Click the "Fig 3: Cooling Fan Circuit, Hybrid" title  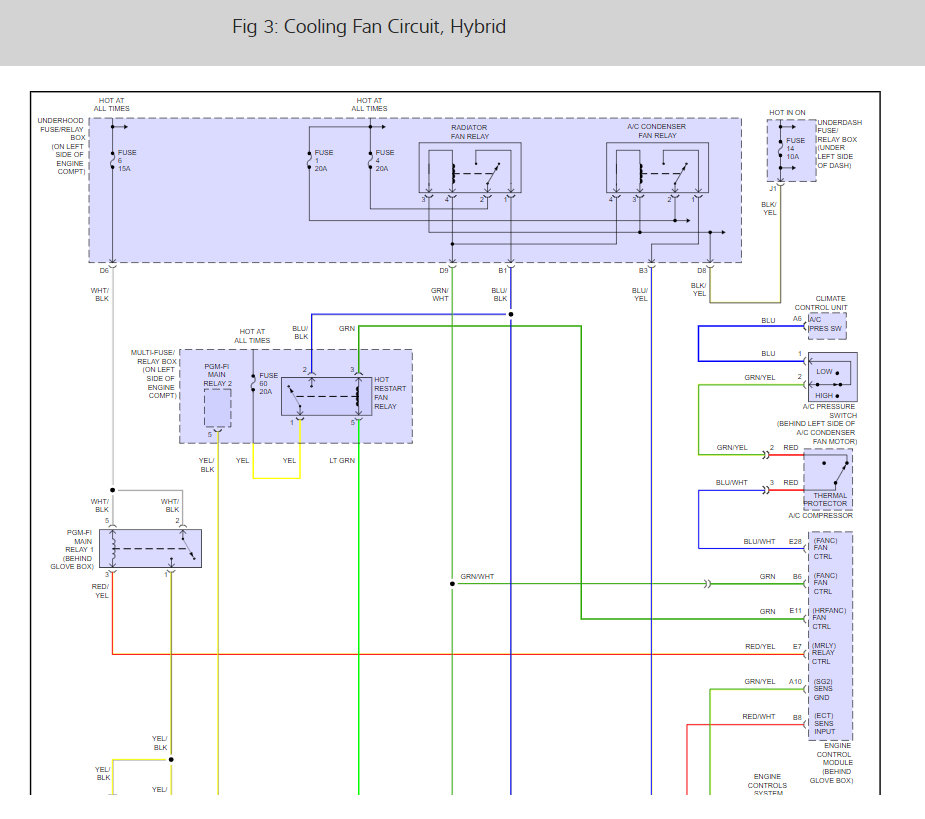(369, 27)
